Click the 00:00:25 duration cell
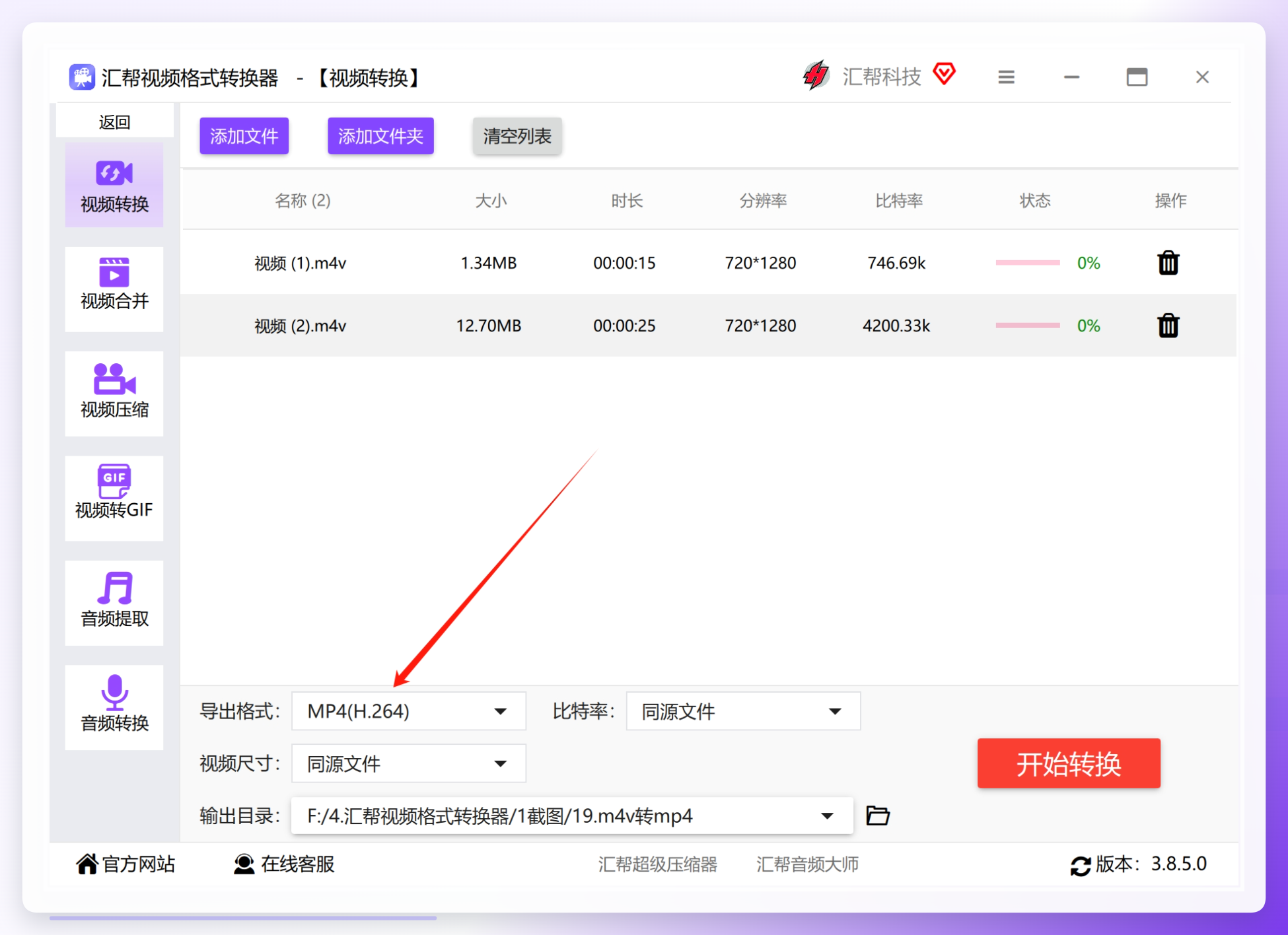Screen dimensions: 1288x935 624,326
